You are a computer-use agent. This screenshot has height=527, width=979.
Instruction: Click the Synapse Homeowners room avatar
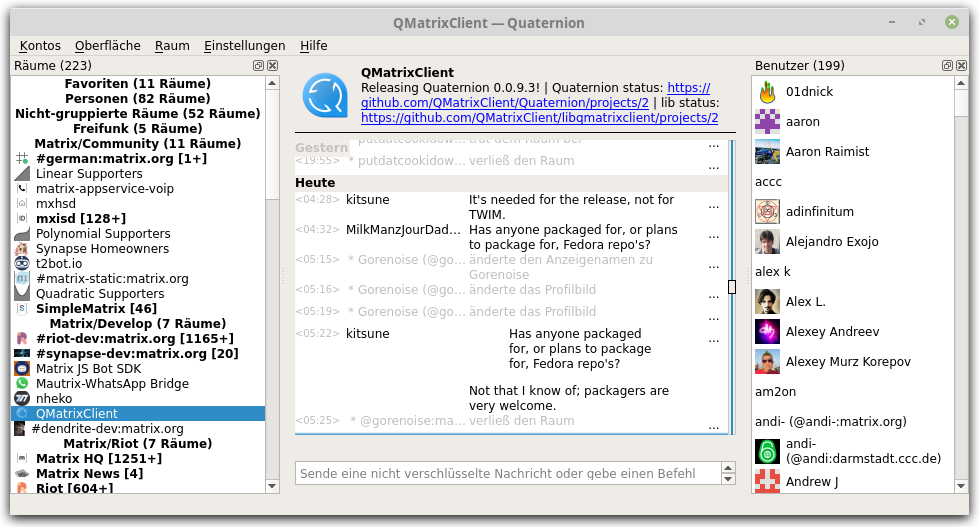[x=22, y=249]
